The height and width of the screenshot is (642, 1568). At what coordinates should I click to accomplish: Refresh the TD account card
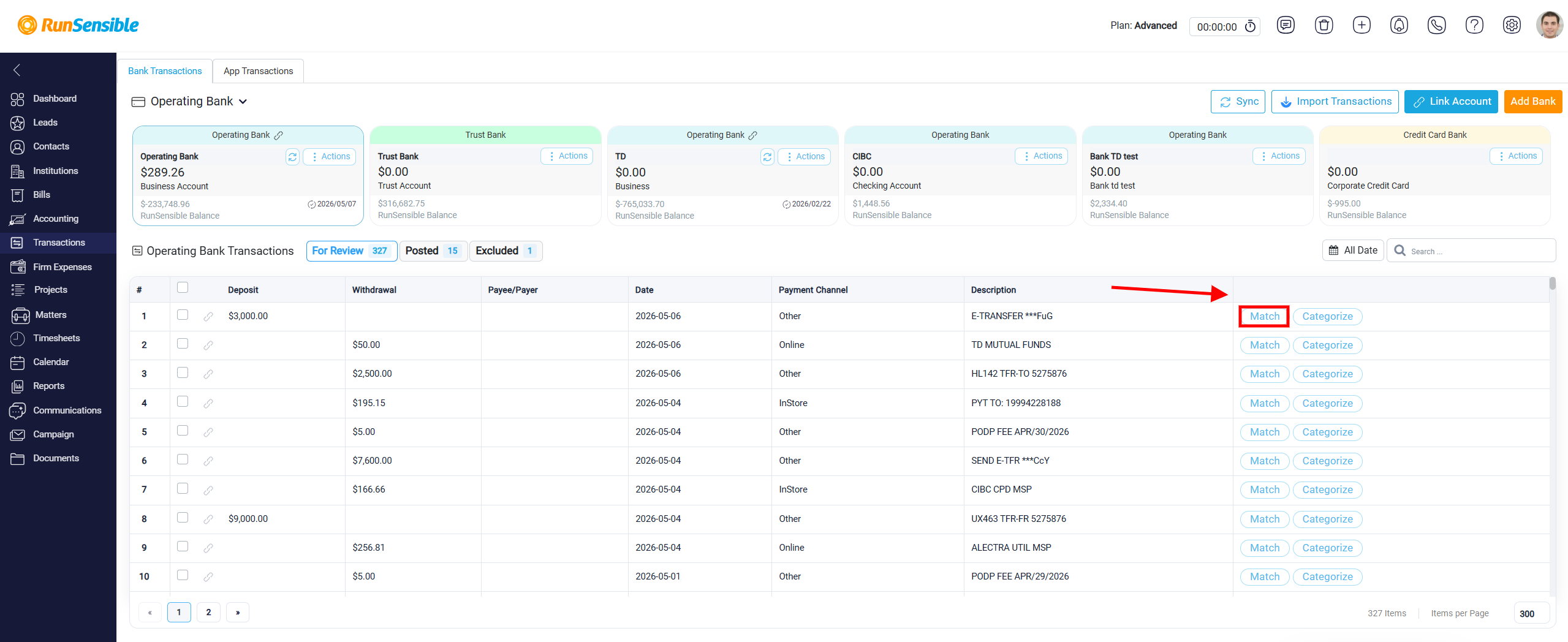tap(767, 157)
